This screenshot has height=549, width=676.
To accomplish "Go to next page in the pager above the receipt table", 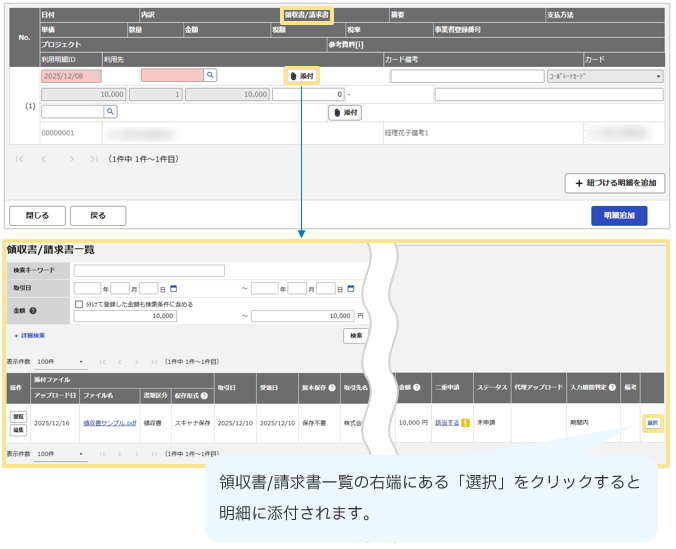I will (137, 362).
